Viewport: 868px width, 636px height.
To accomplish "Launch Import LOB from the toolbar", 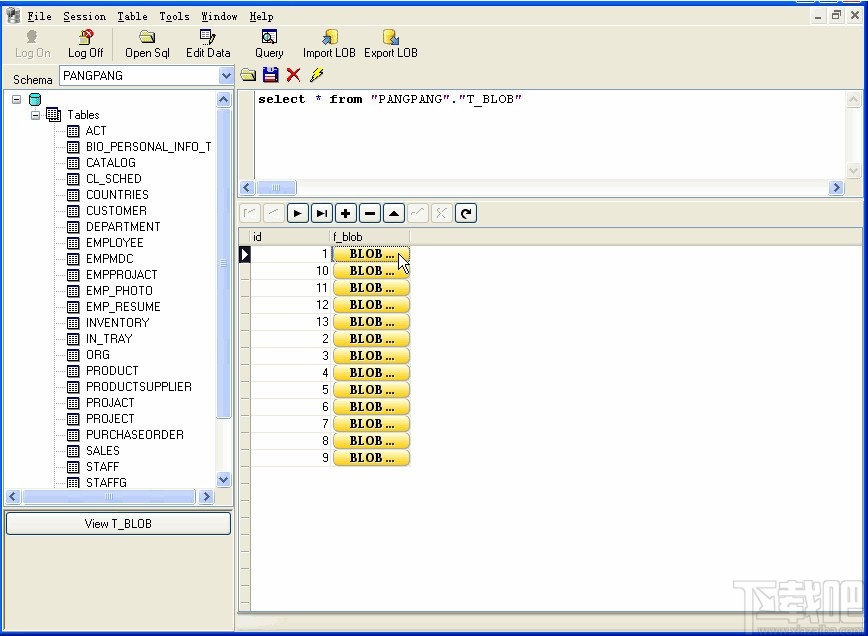I will pos(327,44).
